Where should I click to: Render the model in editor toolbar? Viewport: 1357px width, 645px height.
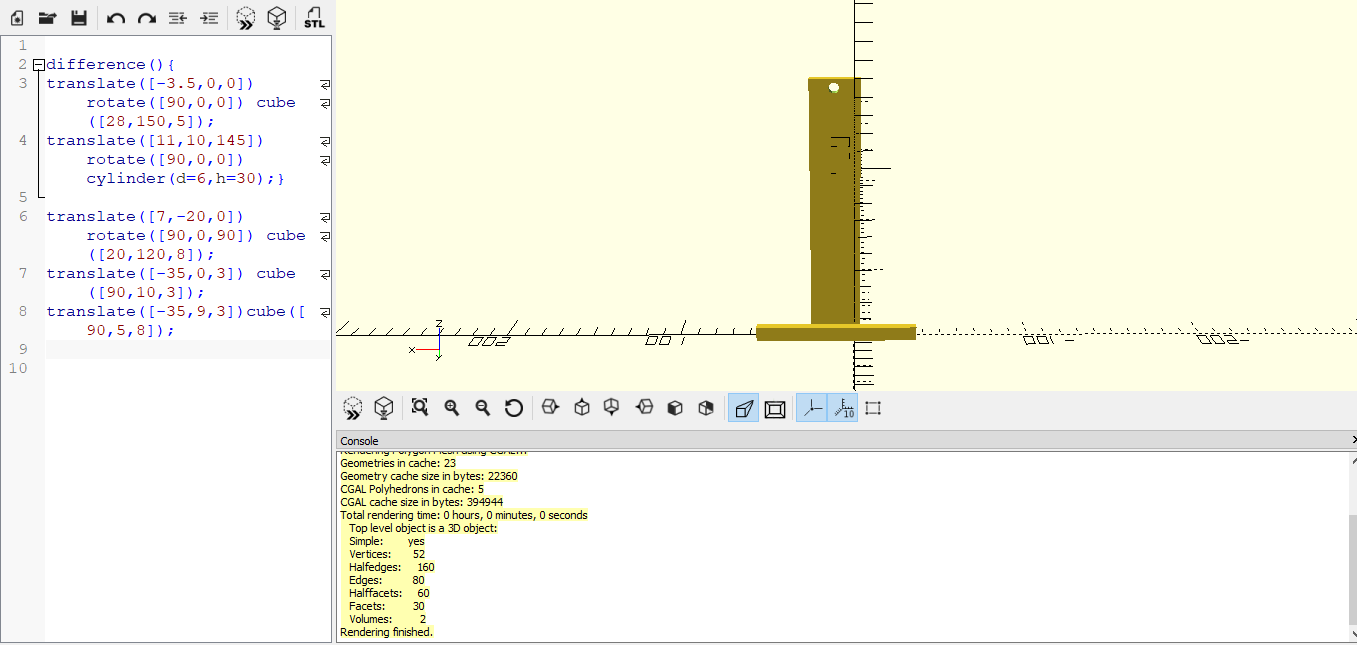coord(278,18)
